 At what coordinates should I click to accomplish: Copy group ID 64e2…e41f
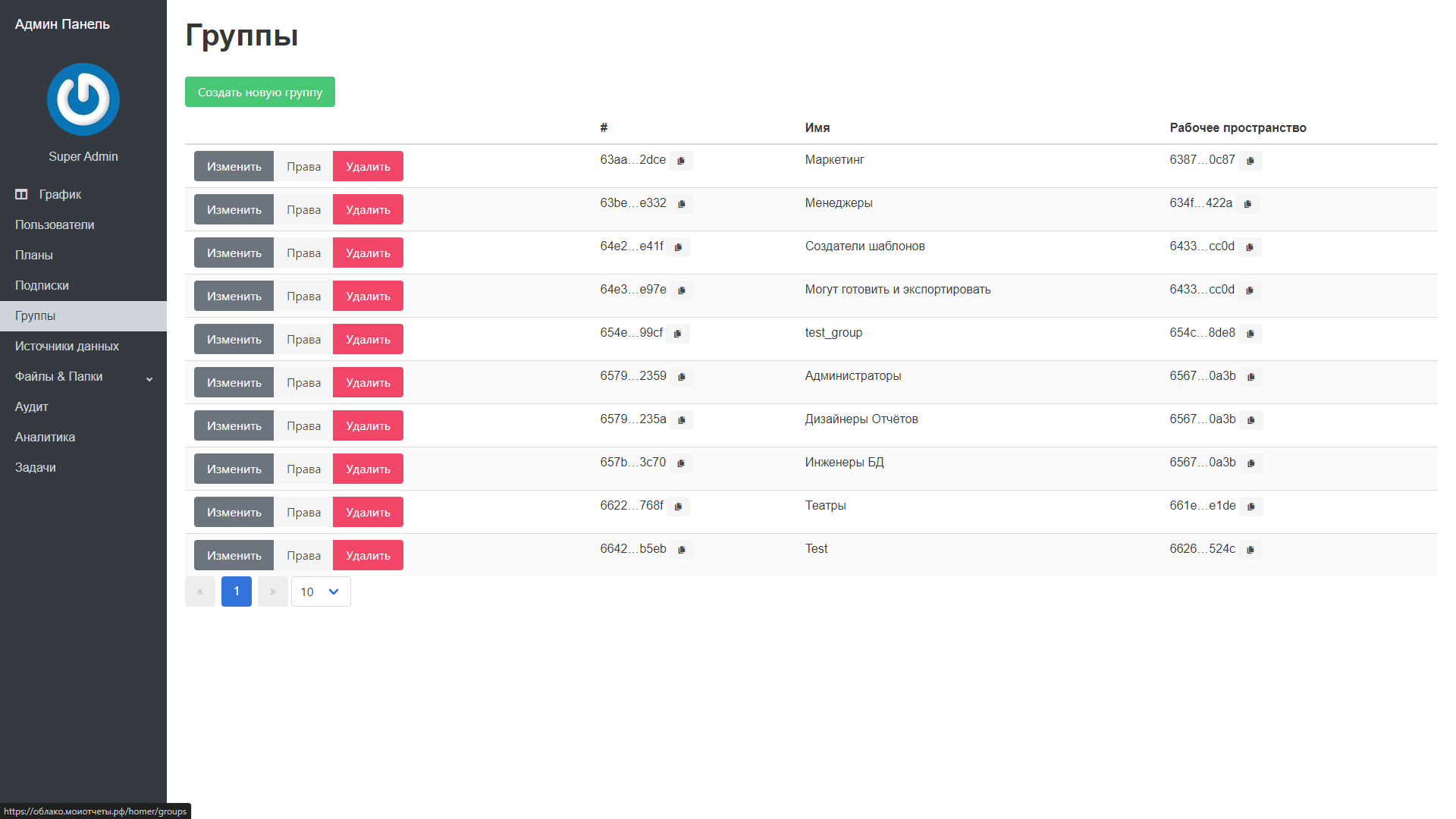tap(678, 247)
